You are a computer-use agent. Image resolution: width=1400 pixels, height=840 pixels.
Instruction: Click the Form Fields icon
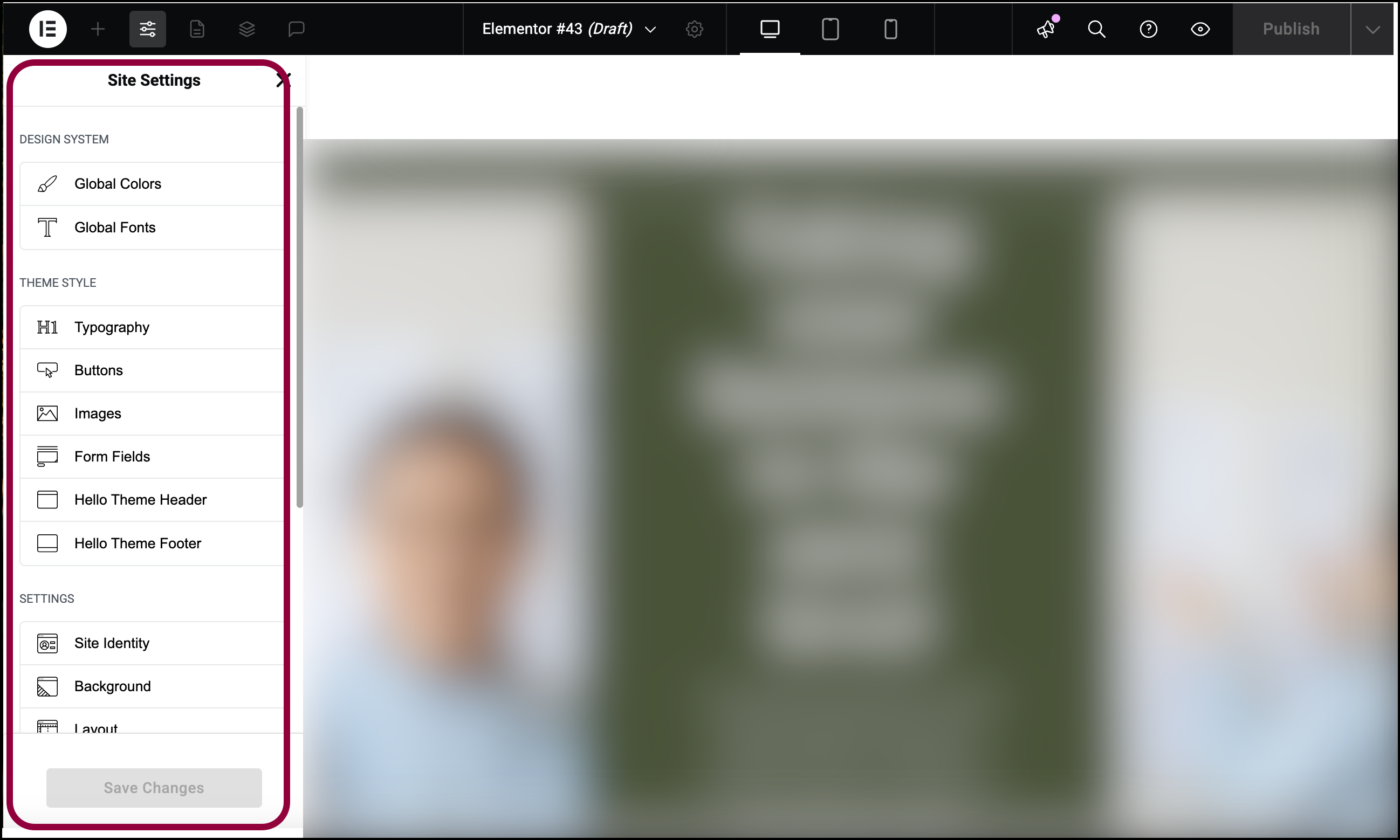[46, 456]
